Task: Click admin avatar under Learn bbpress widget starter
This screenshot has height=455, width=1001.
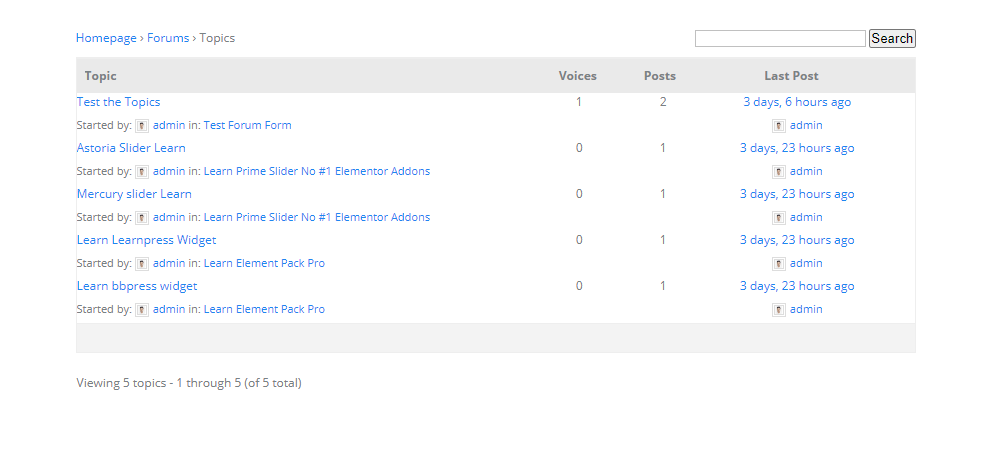Action: click(142, 310)
